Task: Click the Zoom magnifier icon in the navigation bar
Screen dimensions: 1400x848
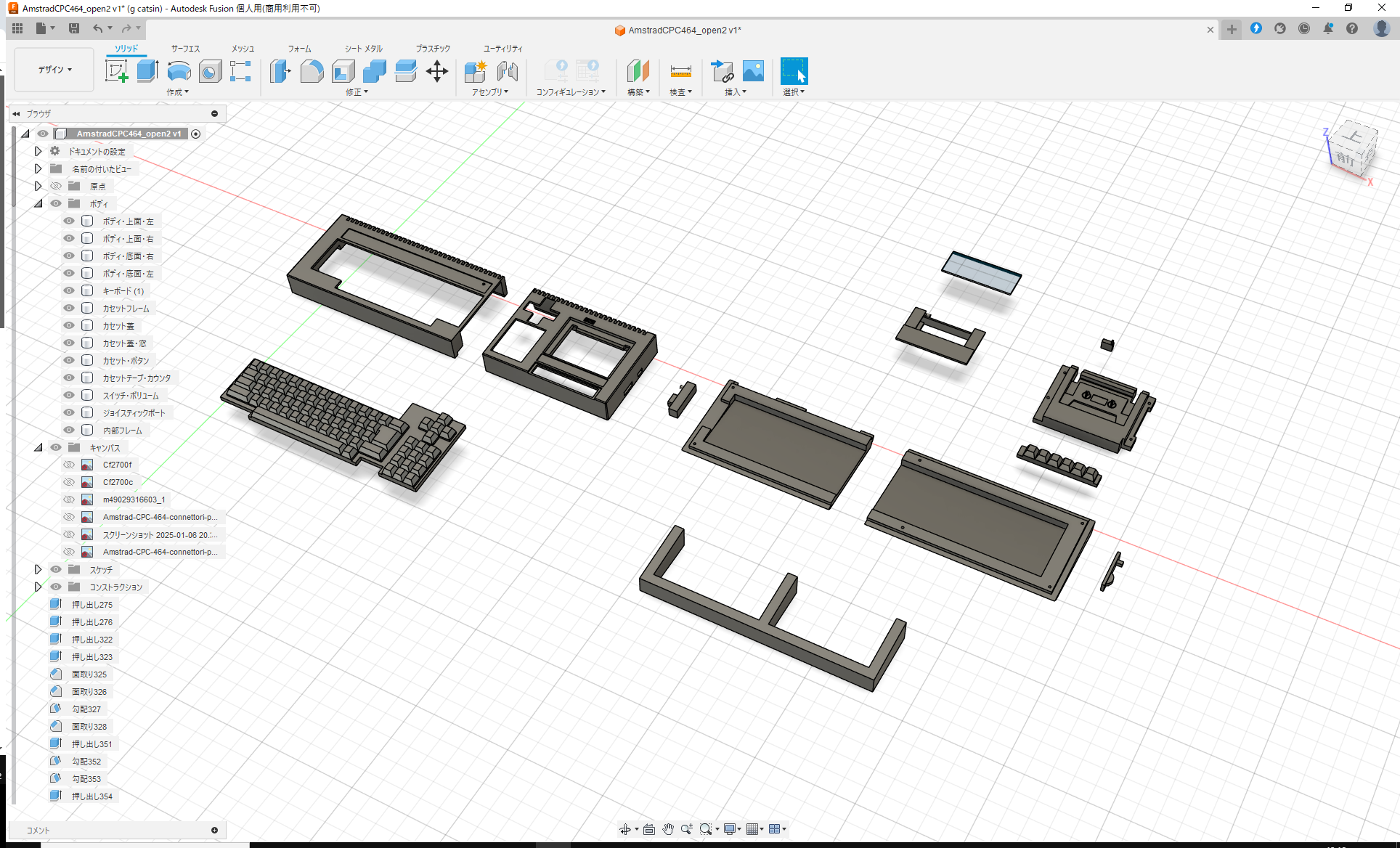Action: point(687,828)
